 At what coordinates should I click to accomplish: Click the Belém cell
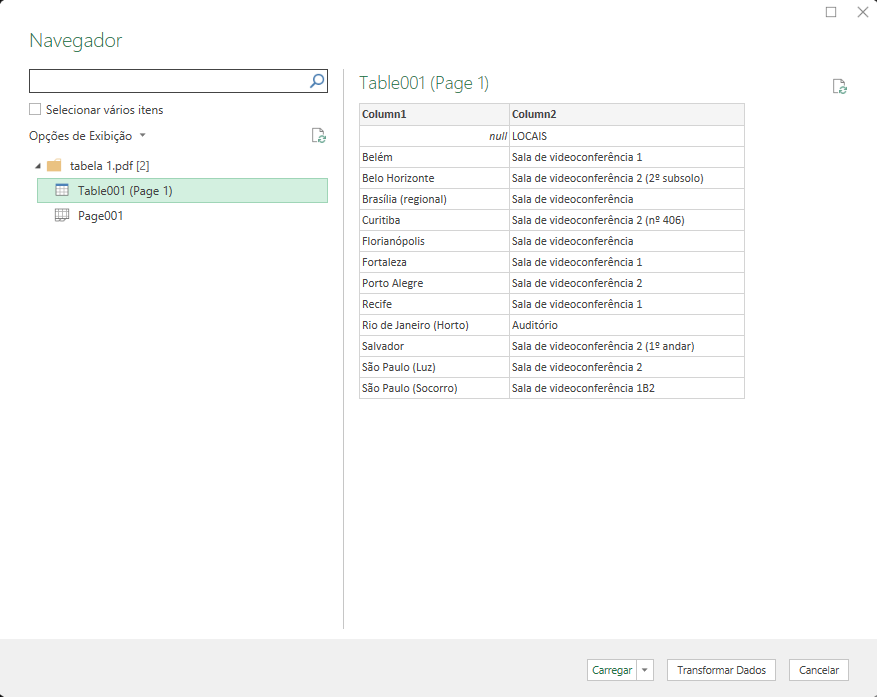click(434, 157)
